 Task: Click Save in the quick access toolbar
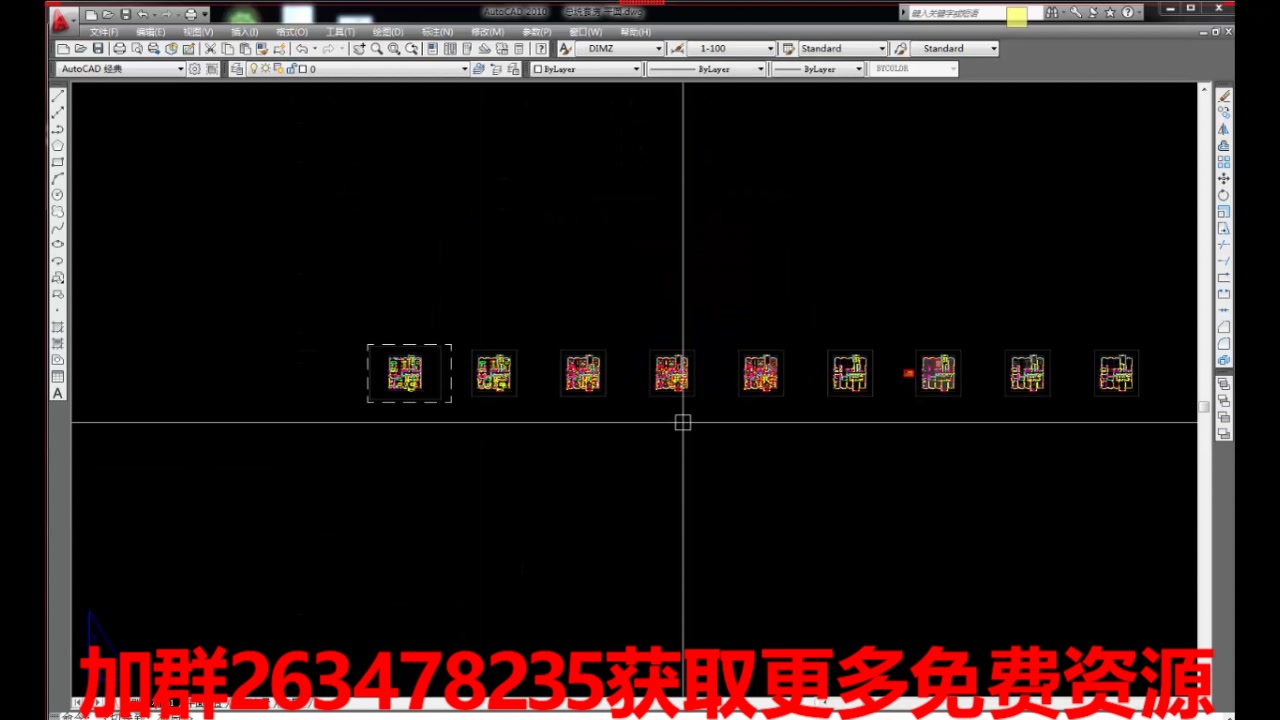[125, 15]
